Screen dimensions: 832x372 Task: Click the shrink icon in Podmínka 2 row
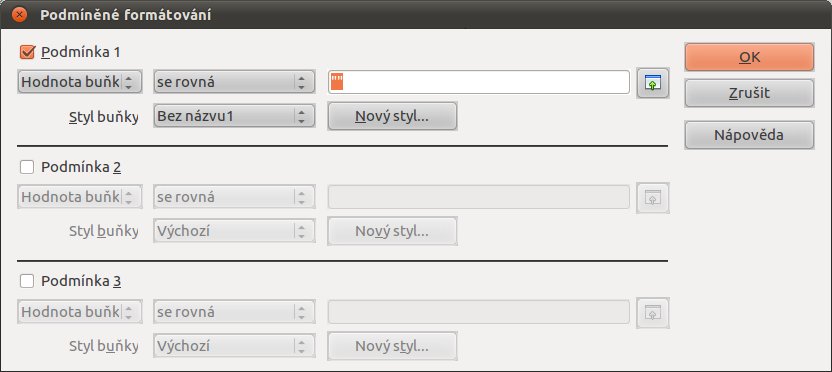pyautogui.click(x=653, y=198)
